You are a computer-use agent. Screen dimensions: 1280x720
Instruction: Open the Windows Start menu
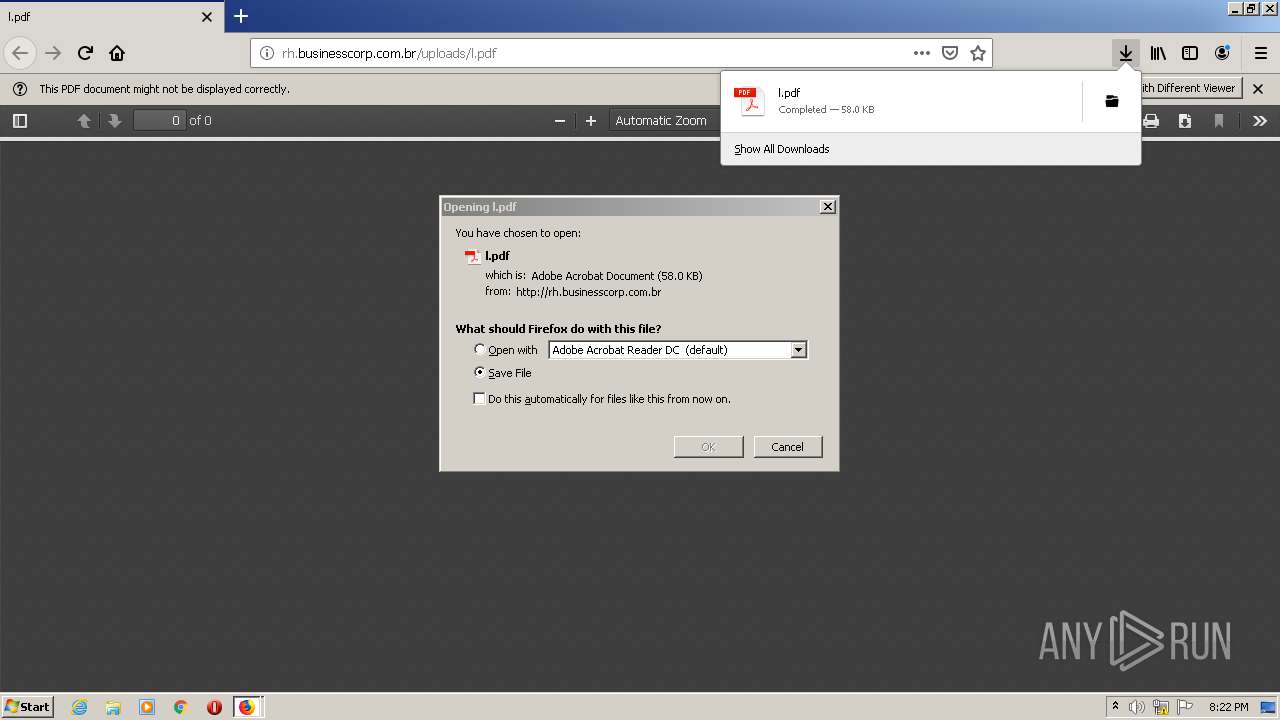click(28, 707)
